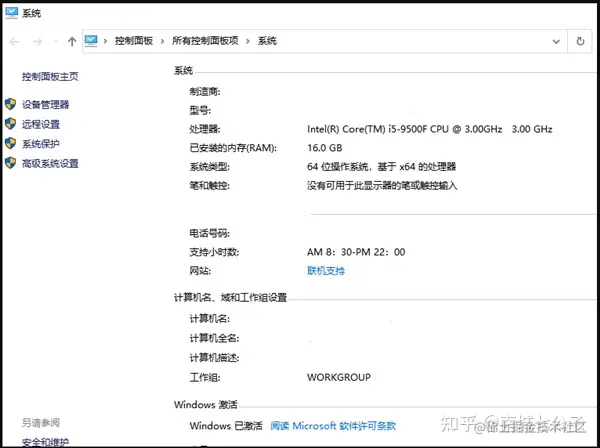Click the System window title icon
600x448 pixels.
(x=11, y=13)
